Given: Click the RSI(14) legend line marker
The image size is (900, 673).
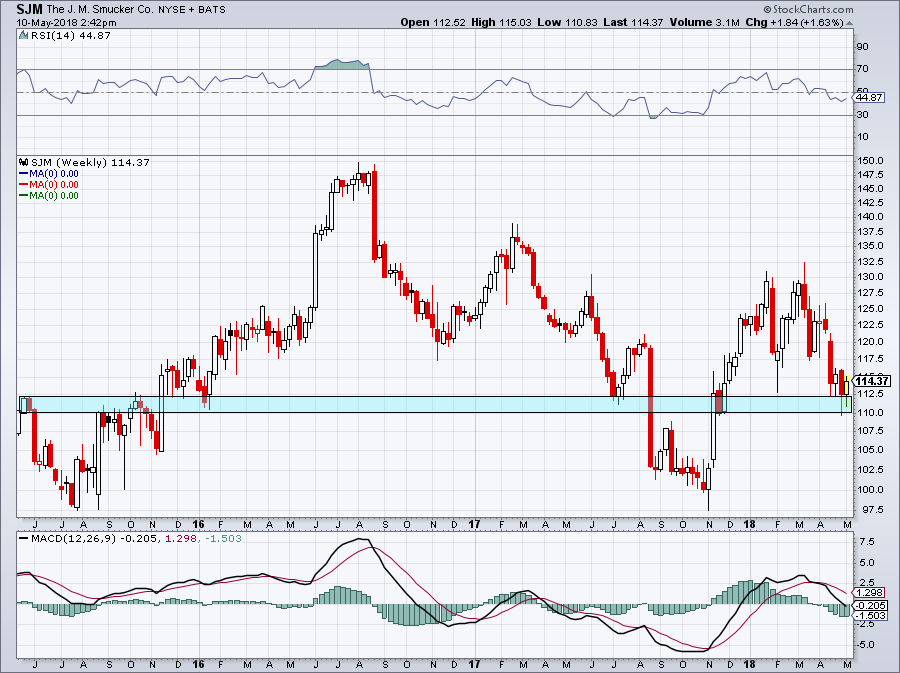Looking at the screenshot, I should tap(24, 36).
